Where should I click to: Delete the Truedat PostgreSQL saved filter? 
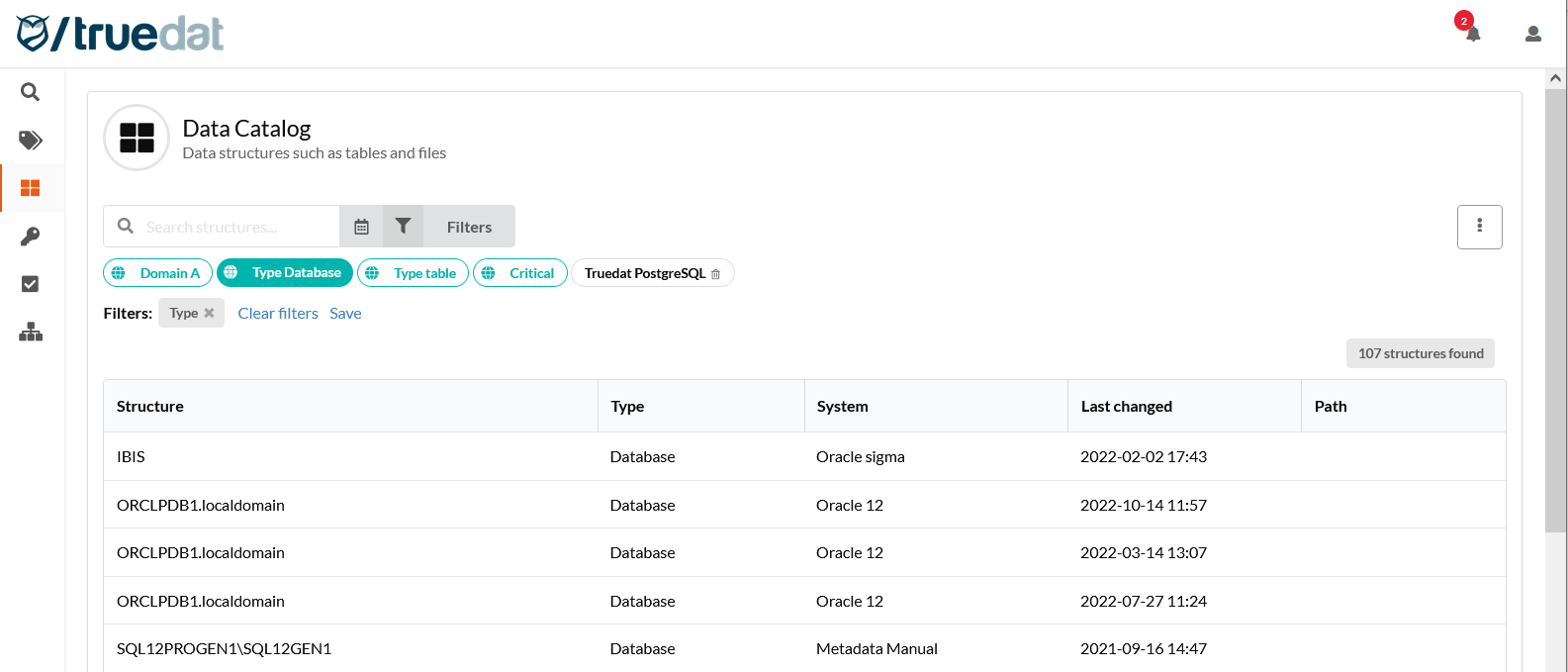click(x=715, y=274)
